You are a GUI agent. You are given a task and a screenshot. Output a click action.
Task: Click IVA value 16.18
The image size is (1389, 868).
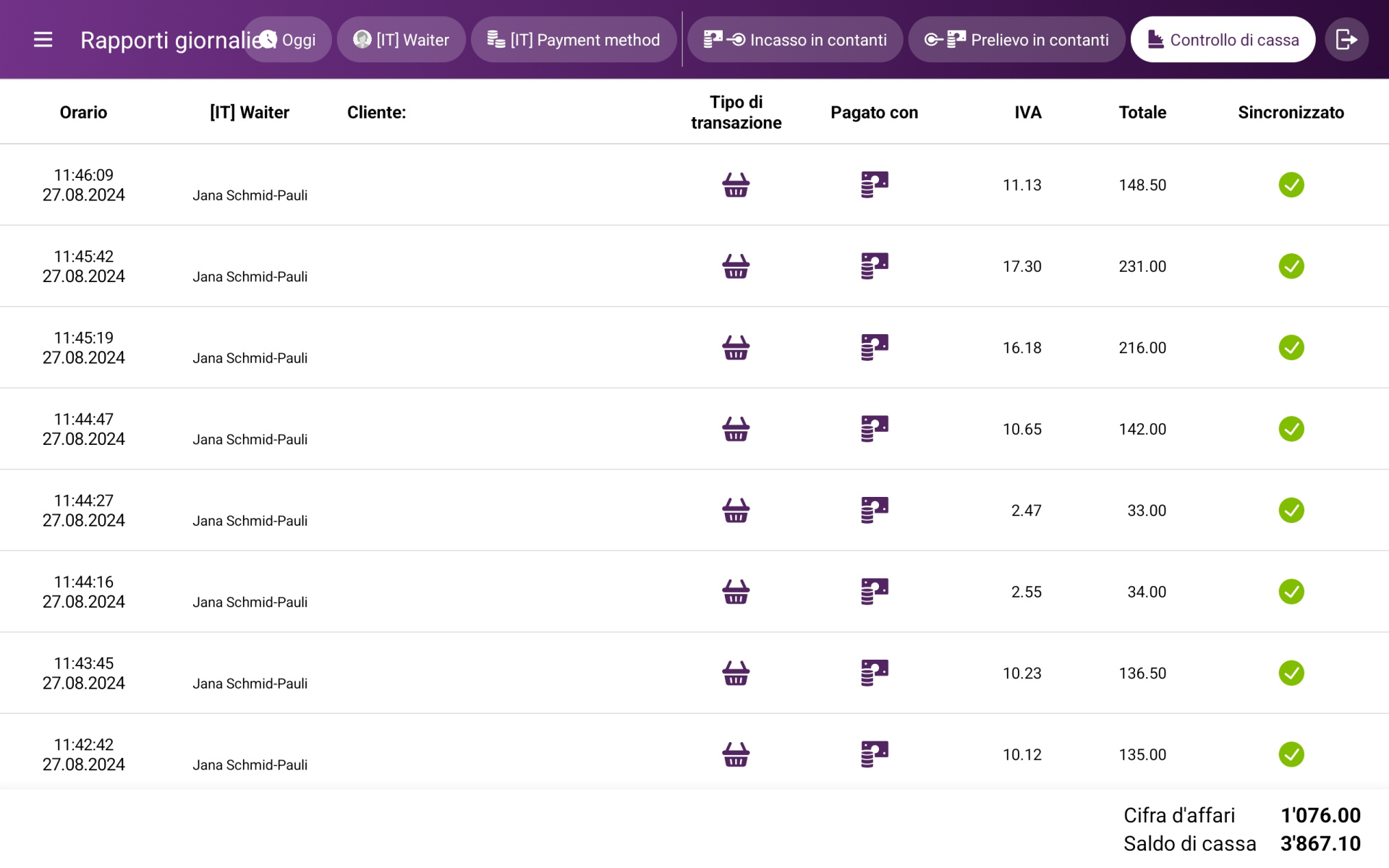coord(1021,348)
